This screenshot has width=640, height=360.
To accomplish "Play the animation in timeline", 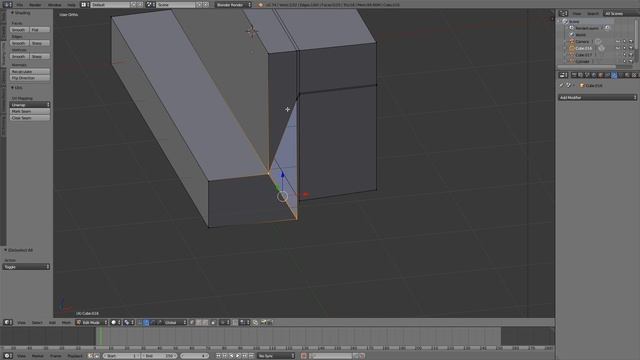I will pos(238,356).
